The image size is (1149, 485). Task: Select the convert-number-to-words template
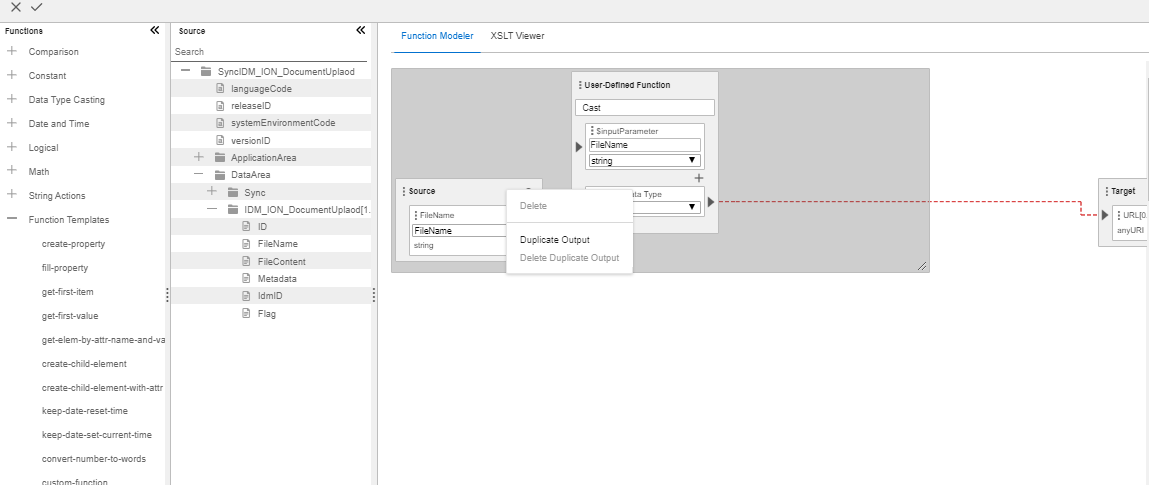click(x=94, y=459)
